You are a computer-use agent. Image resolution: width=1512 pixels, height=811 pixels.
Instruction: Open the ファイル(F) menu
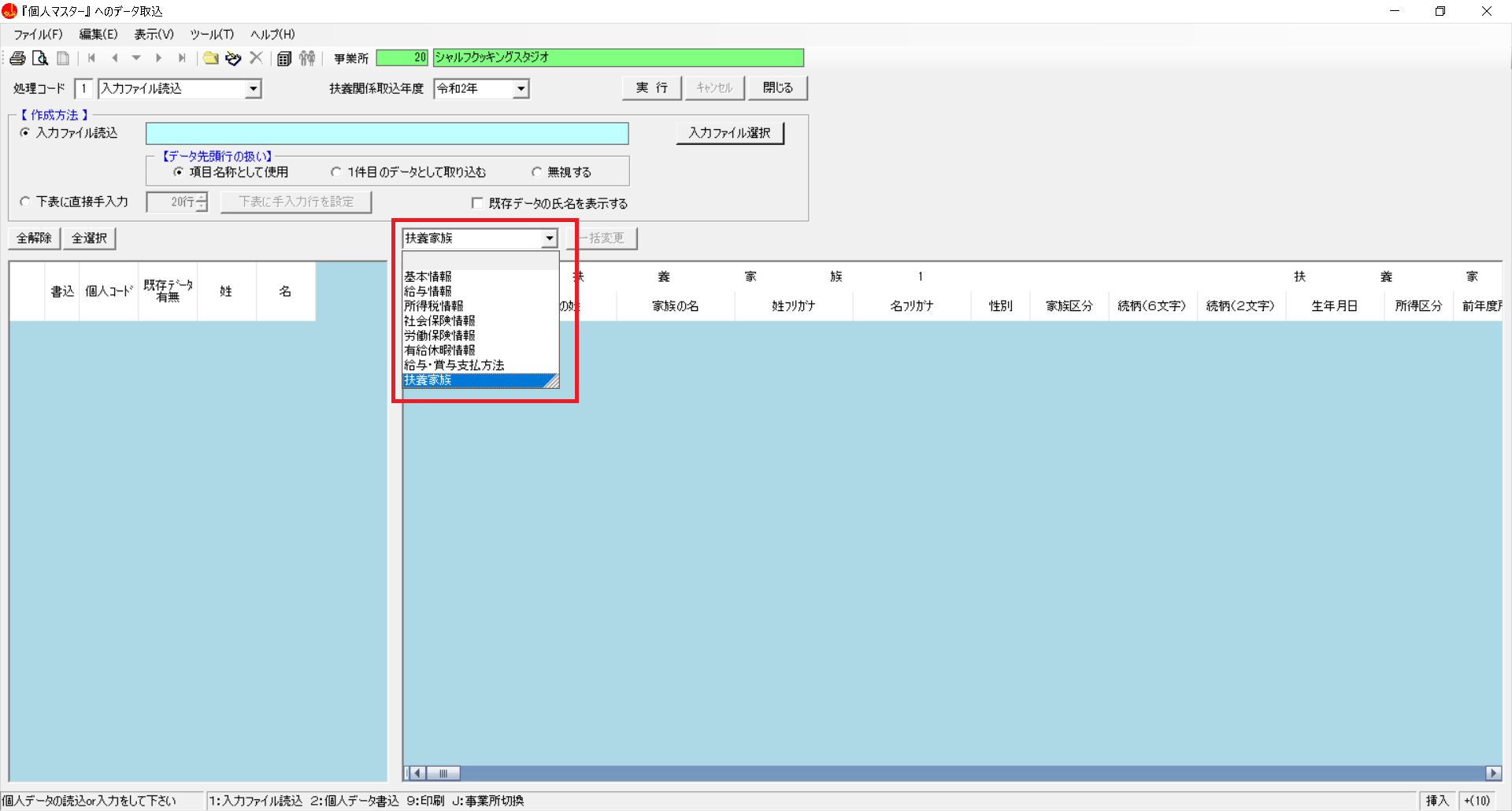pyautogui.click(x=38, y=35)
